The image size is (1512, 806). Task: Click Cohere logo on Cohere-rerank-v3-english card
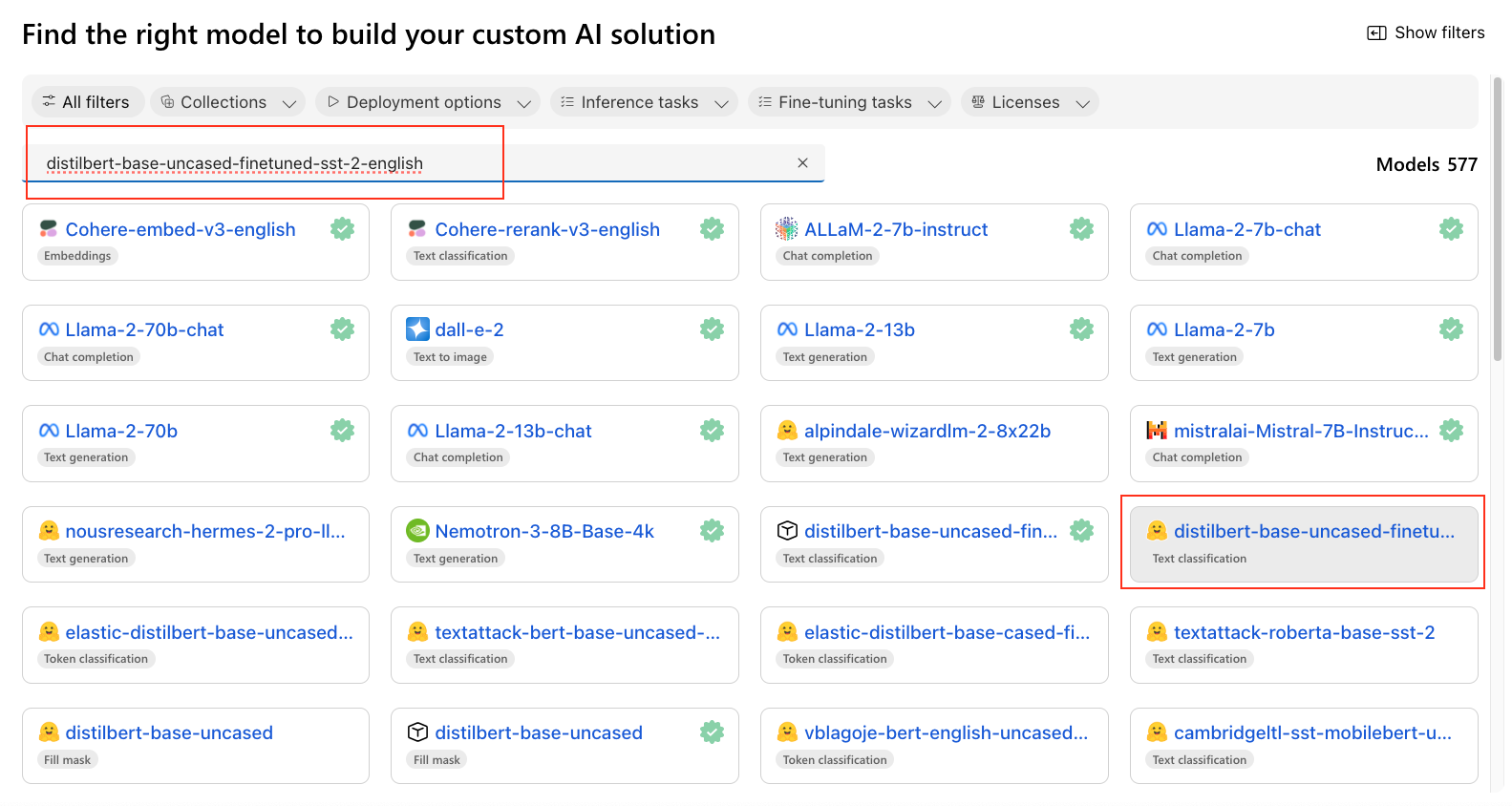click(417, 229)
